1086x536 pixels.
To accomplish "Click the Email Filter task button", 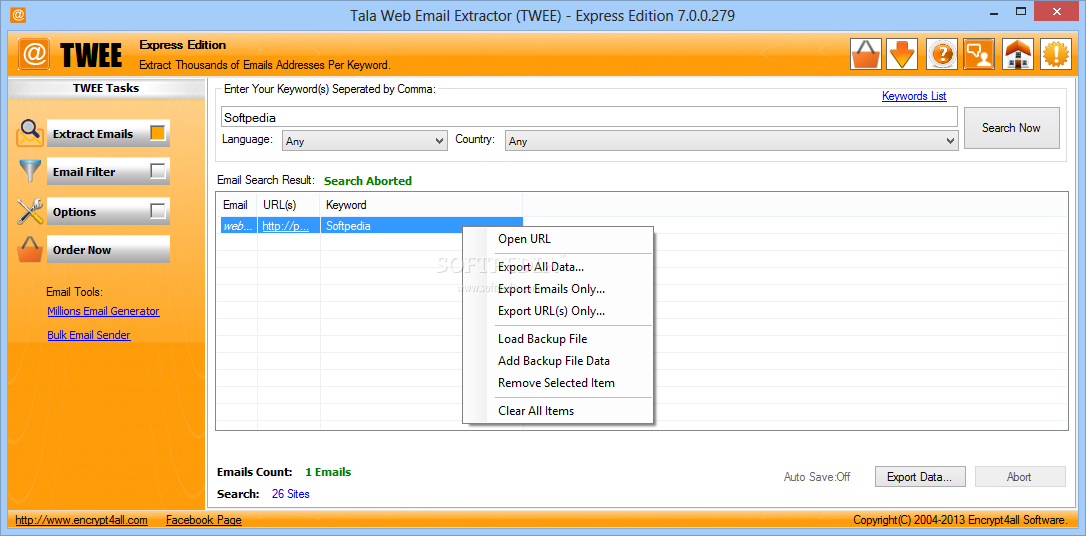I will [x=108, y=171].
